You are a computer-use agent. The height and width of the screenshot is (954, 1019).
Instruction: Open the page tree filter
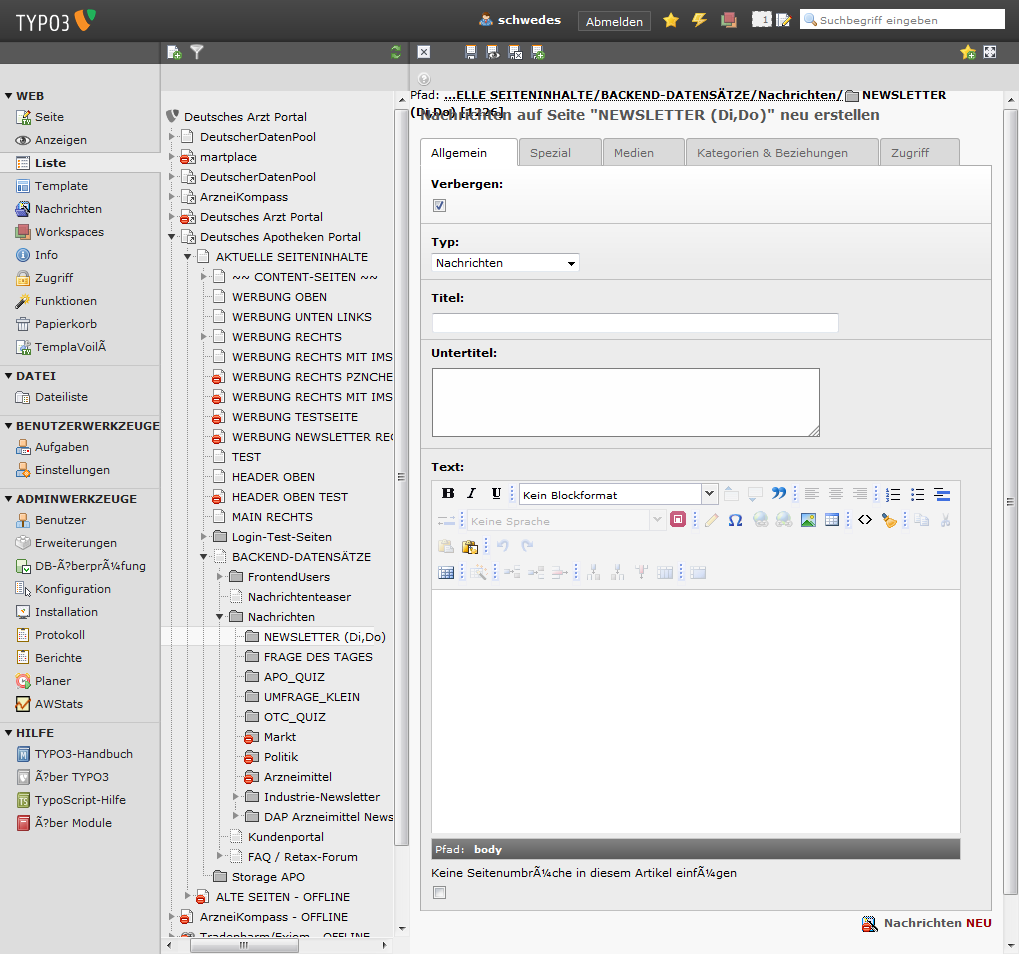click(x=197, y=52)
